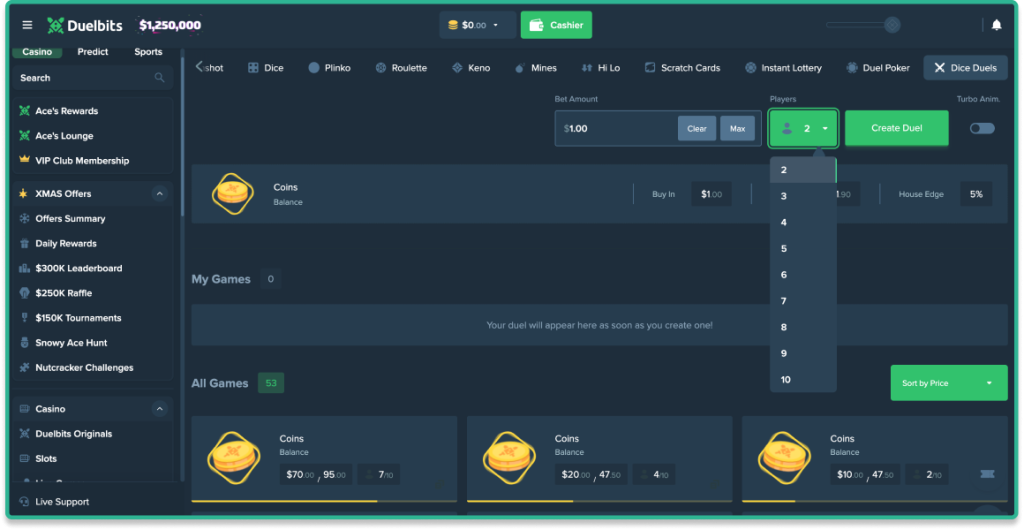Screen dimensions: 1024x530
Task: Go to Instant Lottery
Action: click(x=784, y=68)
